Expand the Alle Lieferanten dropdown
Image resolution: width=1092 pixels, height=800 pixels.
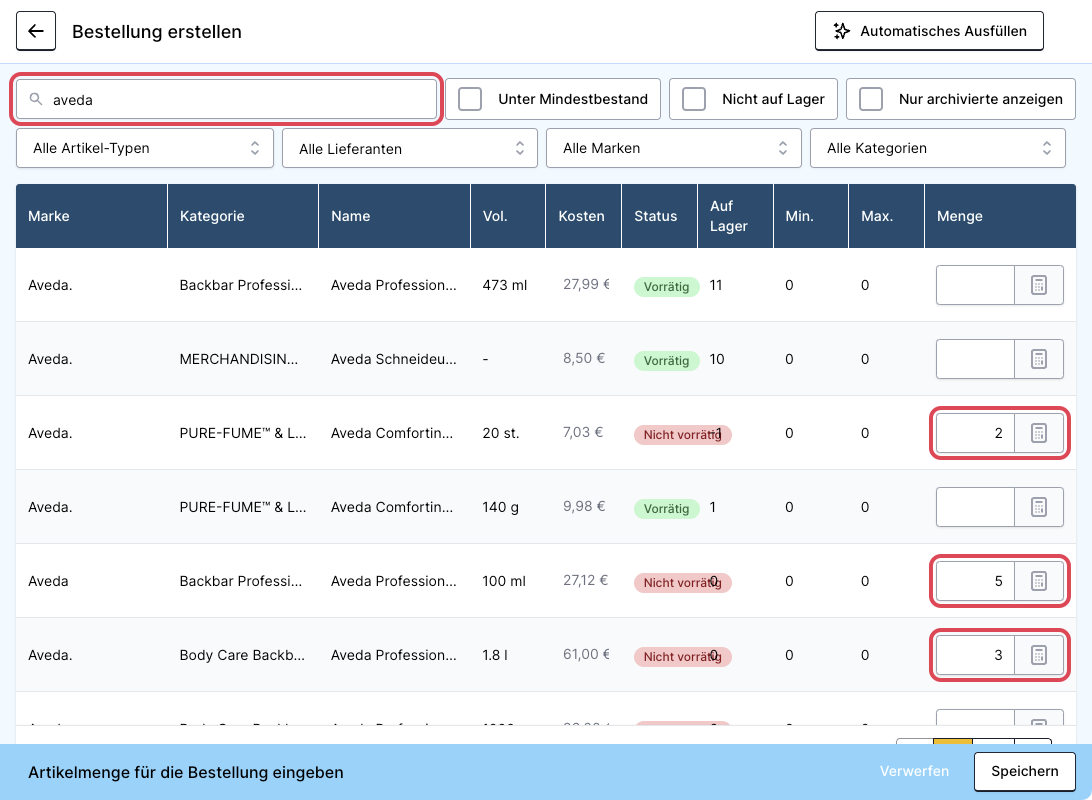click(410, 148)
